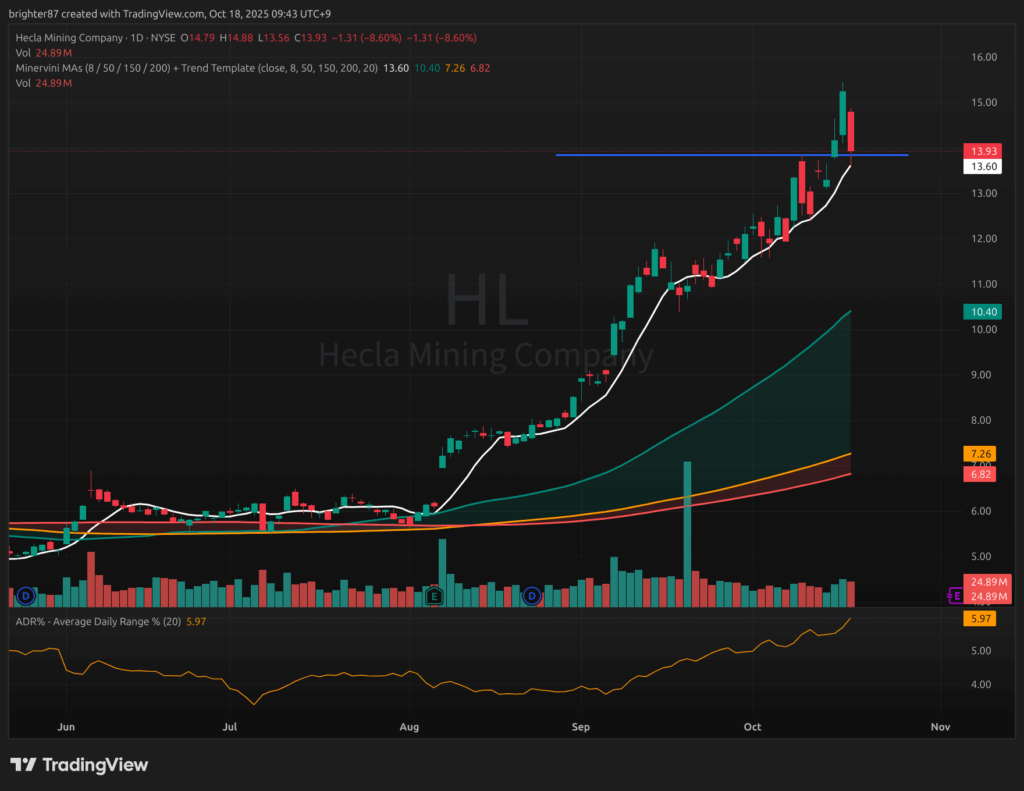Image resolution: width=1024 pixels, height=791 pixels.
Task: Click the red 6.82 moving average label
Action: [x=980, y=475]
